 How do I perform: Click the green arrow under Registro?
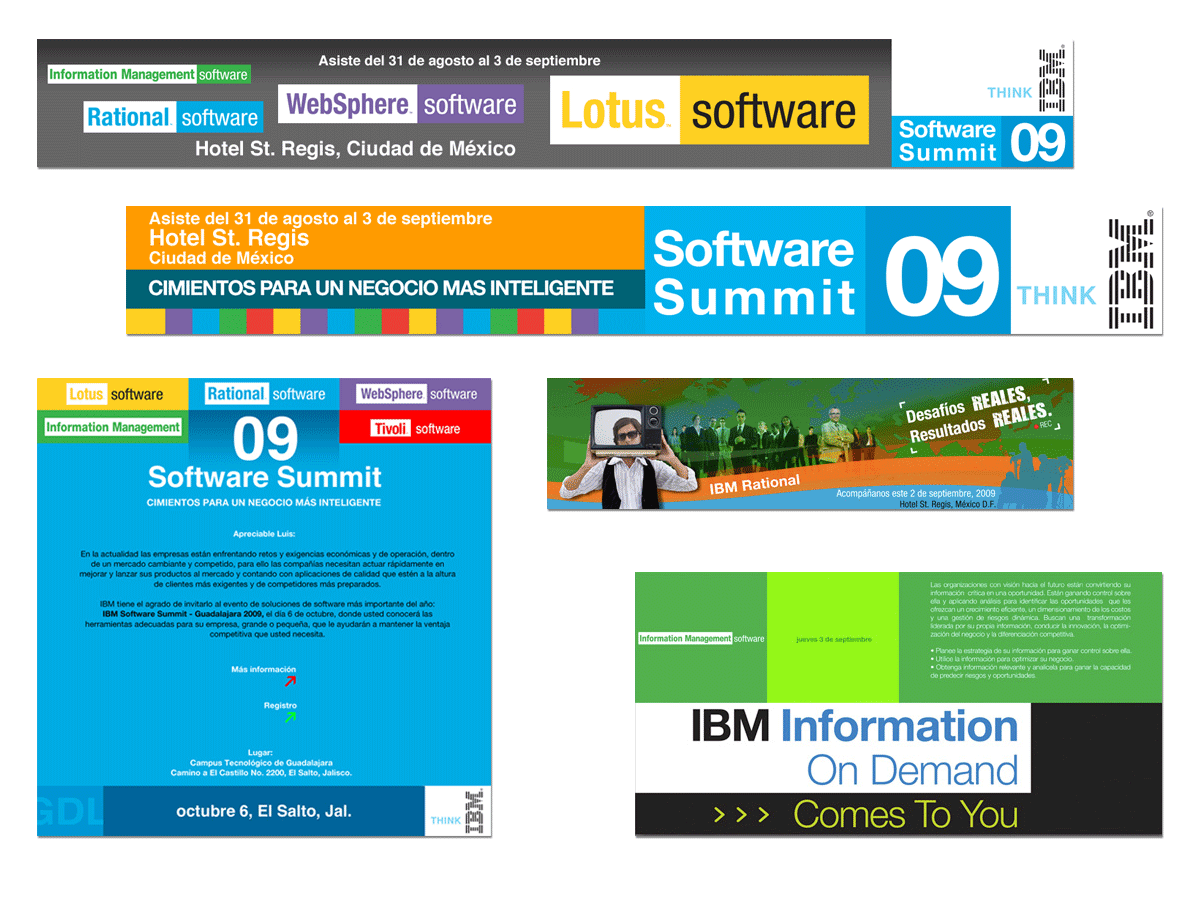290,716
